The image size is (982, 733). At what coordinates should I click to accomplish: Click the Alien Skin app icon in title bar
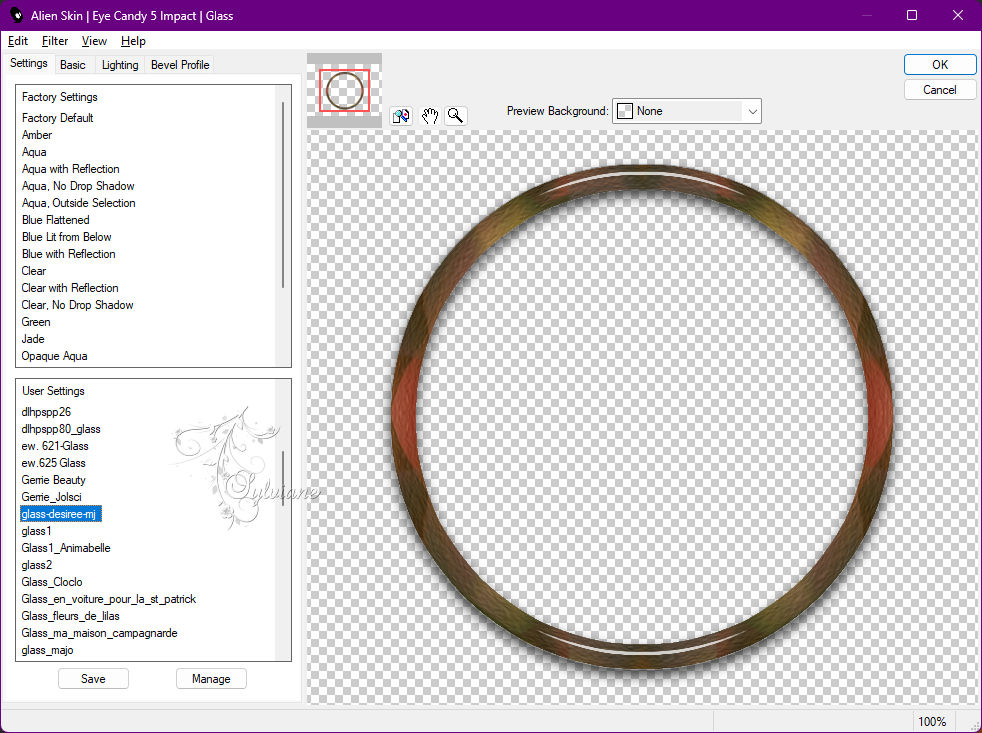tap(16, 15)
